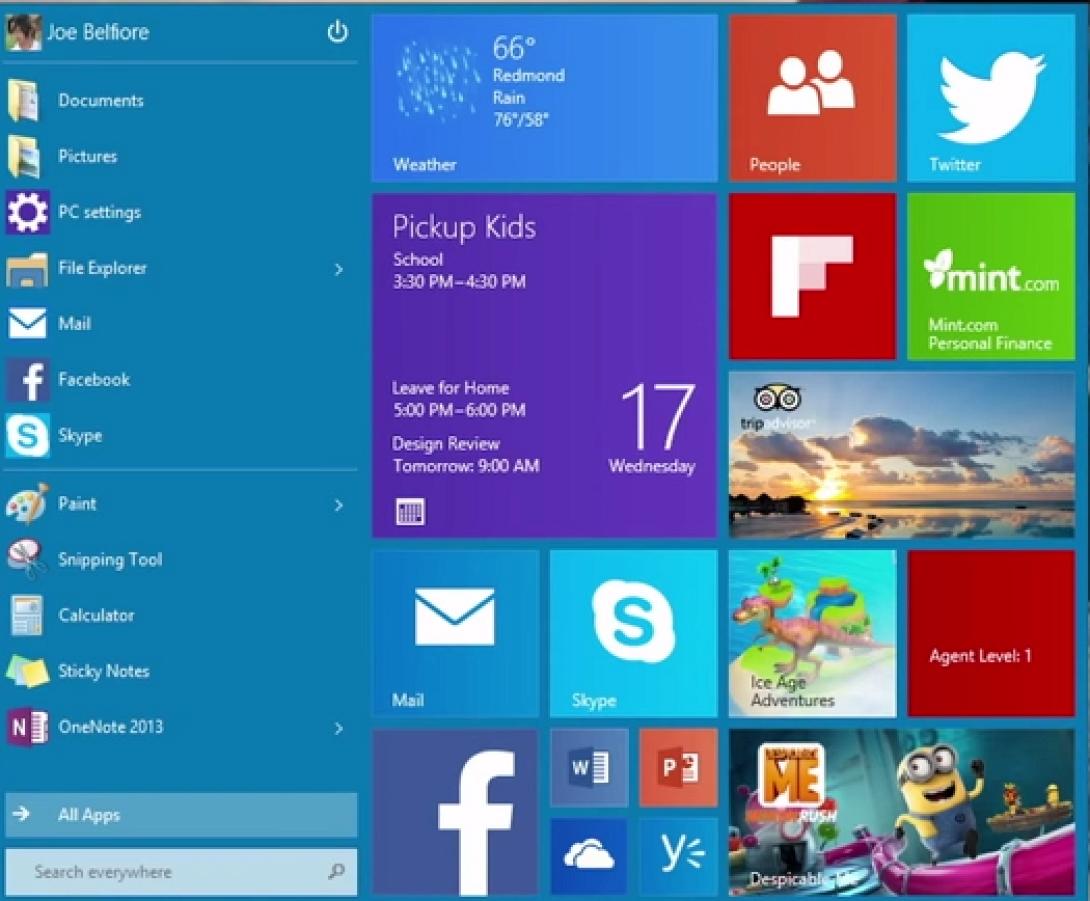Viewport: 1090px width, 901px height.
Task: Launch the PowerPoint tile
Action: 677,768
